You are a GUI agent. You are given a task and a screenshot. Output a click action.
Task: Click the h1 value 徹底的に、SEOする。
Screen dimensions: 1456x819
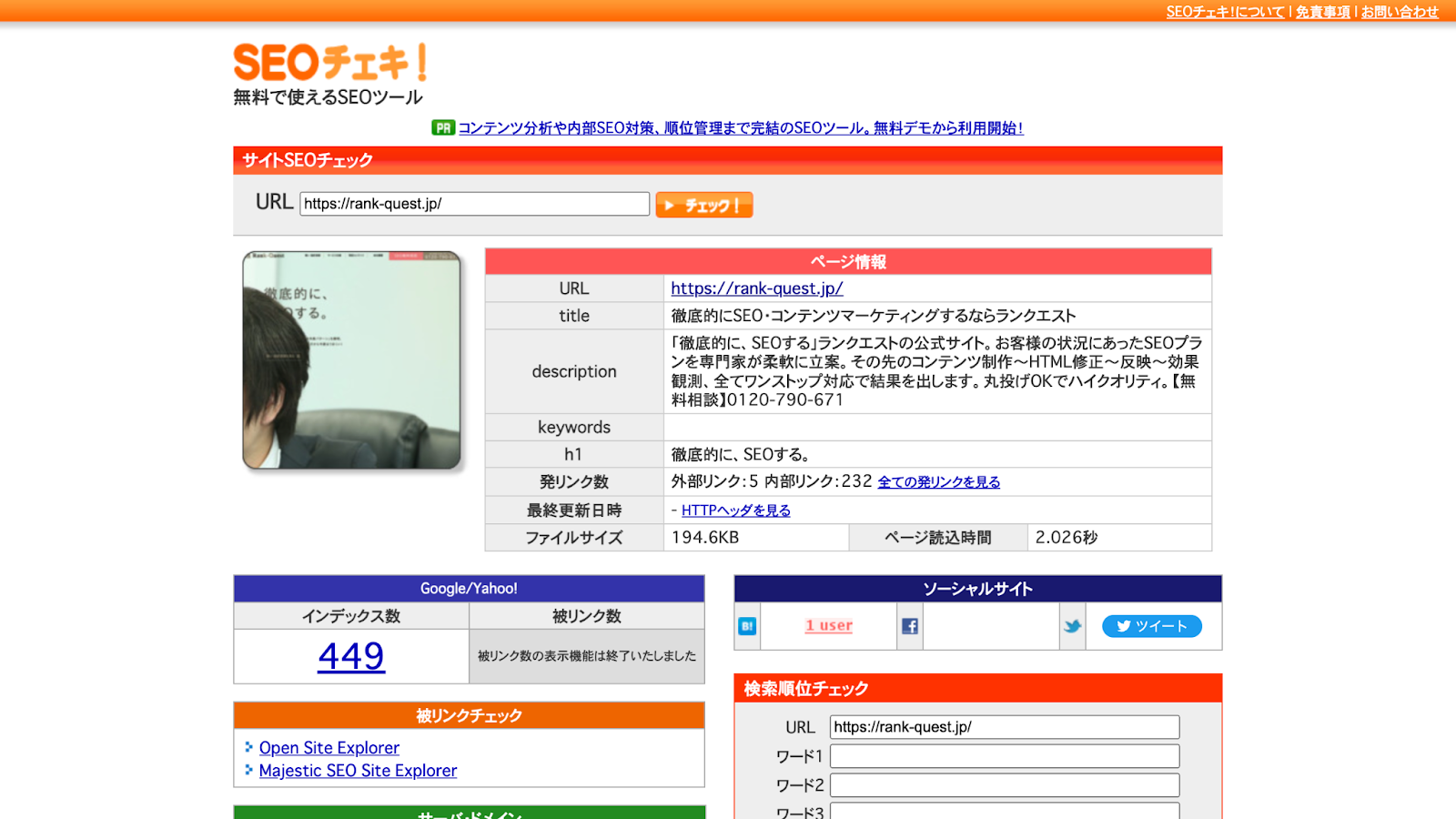click(x=741, y=455)
